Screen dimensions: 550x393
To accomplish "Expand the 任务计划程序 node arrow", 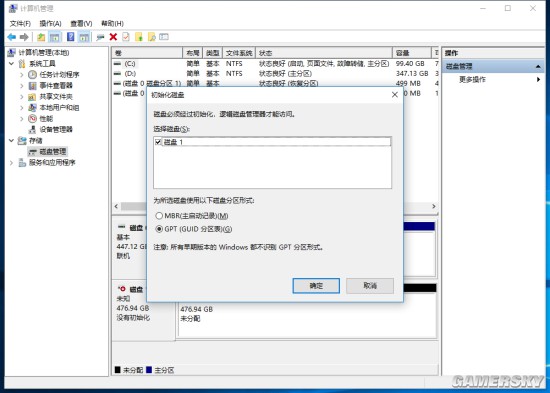I will click(22, 74).
